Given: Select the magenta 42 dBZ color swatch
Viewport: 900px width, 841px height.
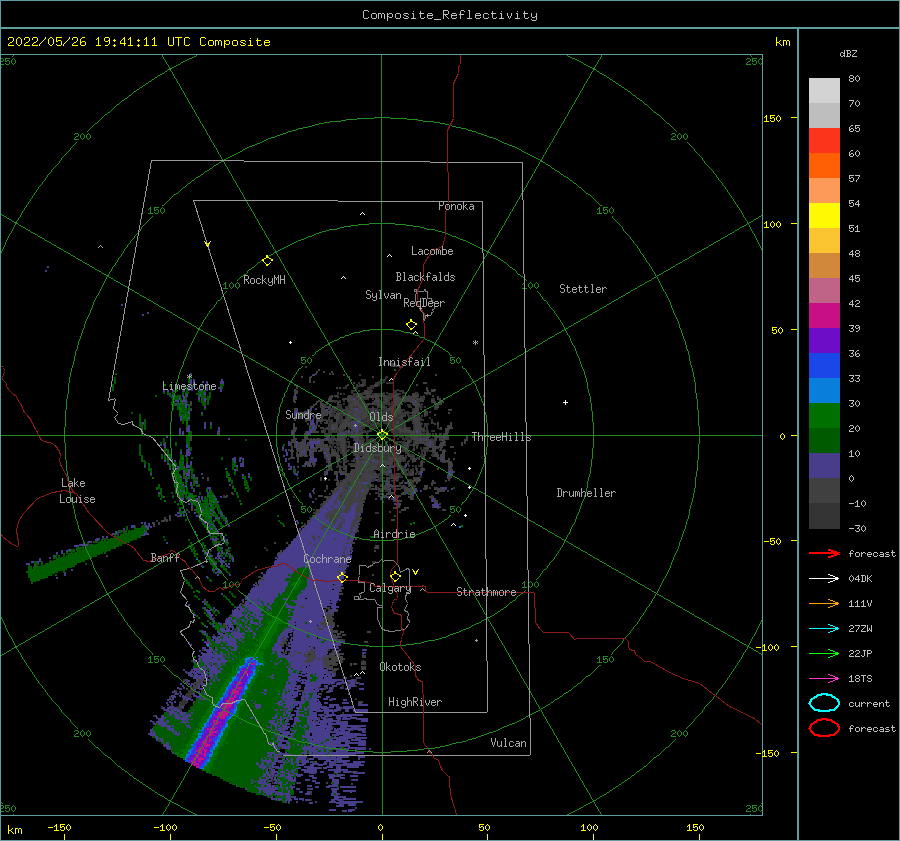Looking at the screenshot, I should point(824,316).
